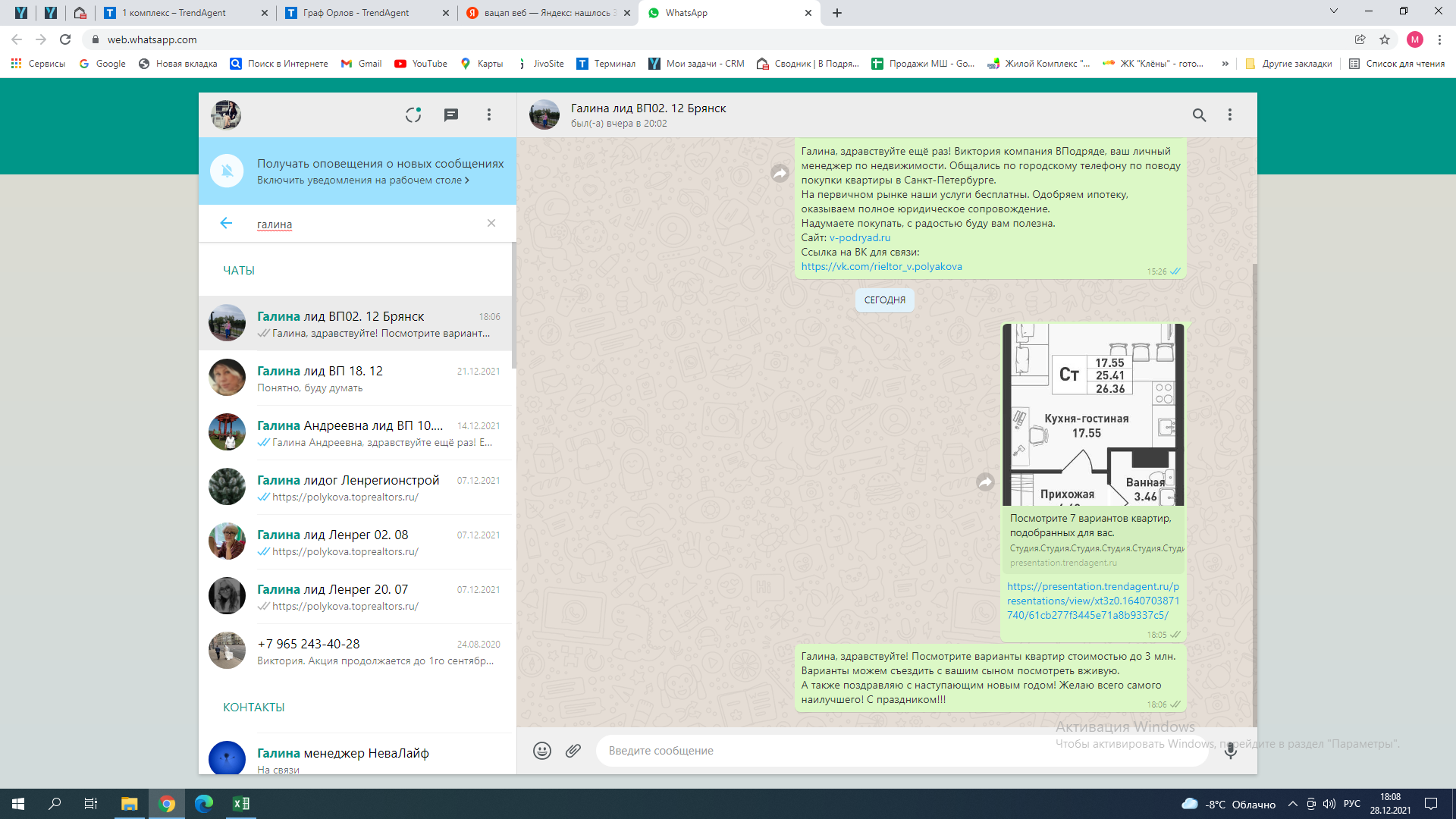Open WhatsApp status updates icon
Viewport: 1456px width, 819px height.
[413, 115]
